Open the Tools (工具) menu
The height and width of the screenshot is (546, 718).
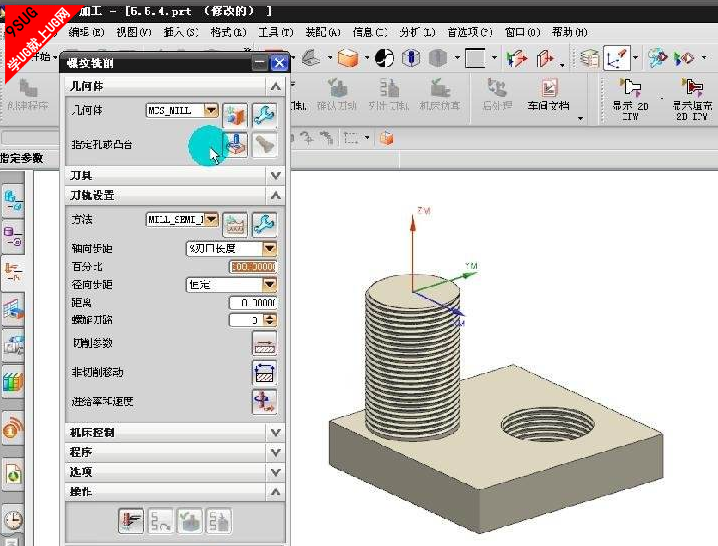point(275,32)
